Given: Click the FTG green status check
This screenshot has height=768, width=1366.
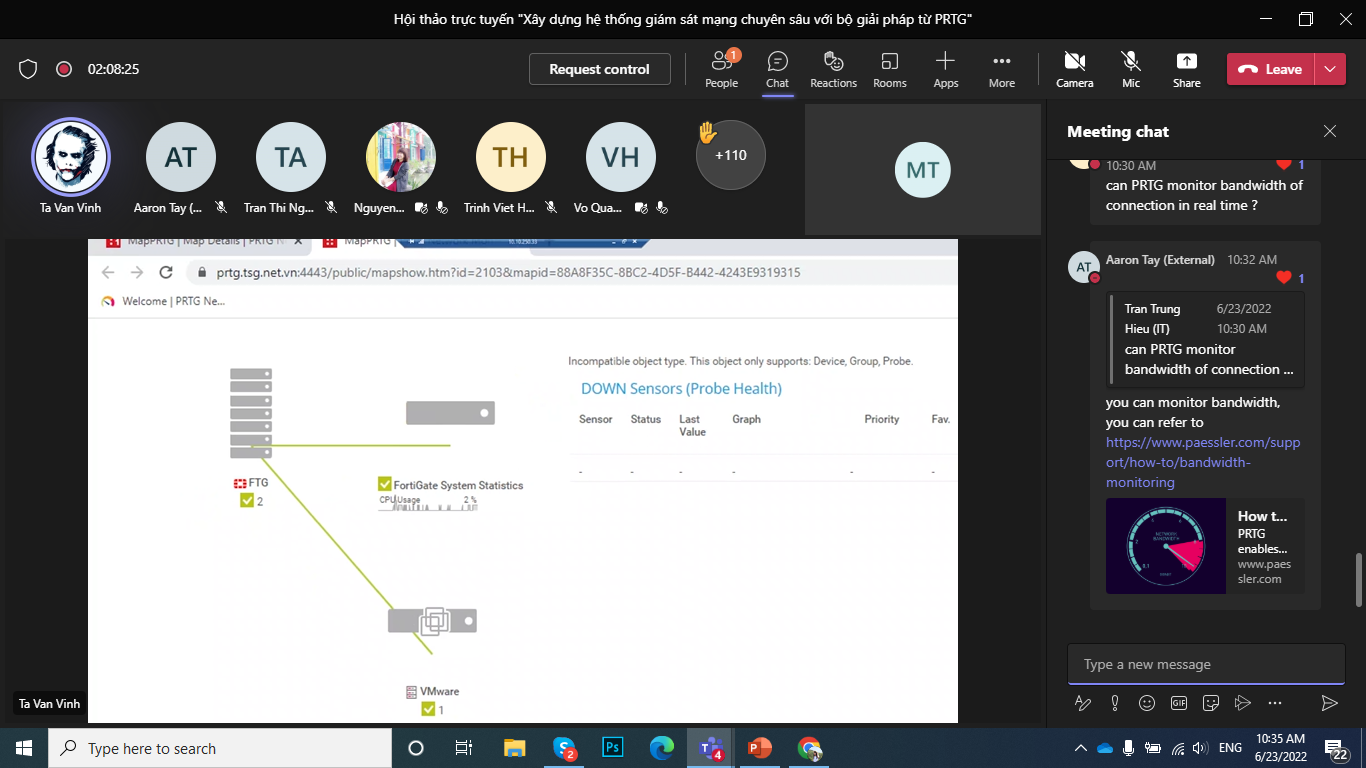Looking at the screenshot, I should click(247, 500).
